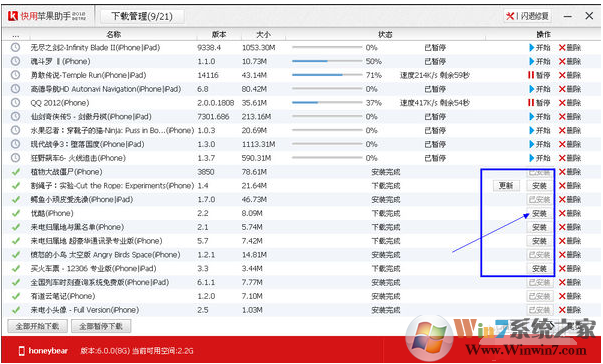Install 买火车票 - 12306 专业版
Image resolution: width=603 pixels, height=364 pixels.
pyautogui.click(x=539, y=269)
